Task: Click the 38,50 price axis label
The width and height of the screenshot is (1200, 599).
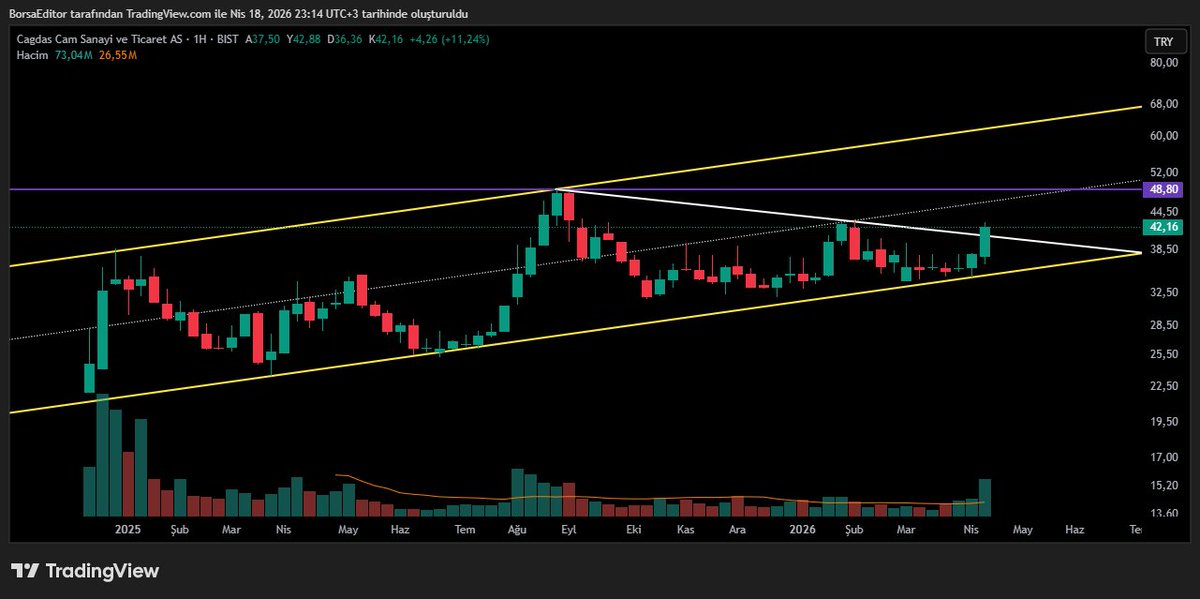Action: click(x=1165, y=248)
